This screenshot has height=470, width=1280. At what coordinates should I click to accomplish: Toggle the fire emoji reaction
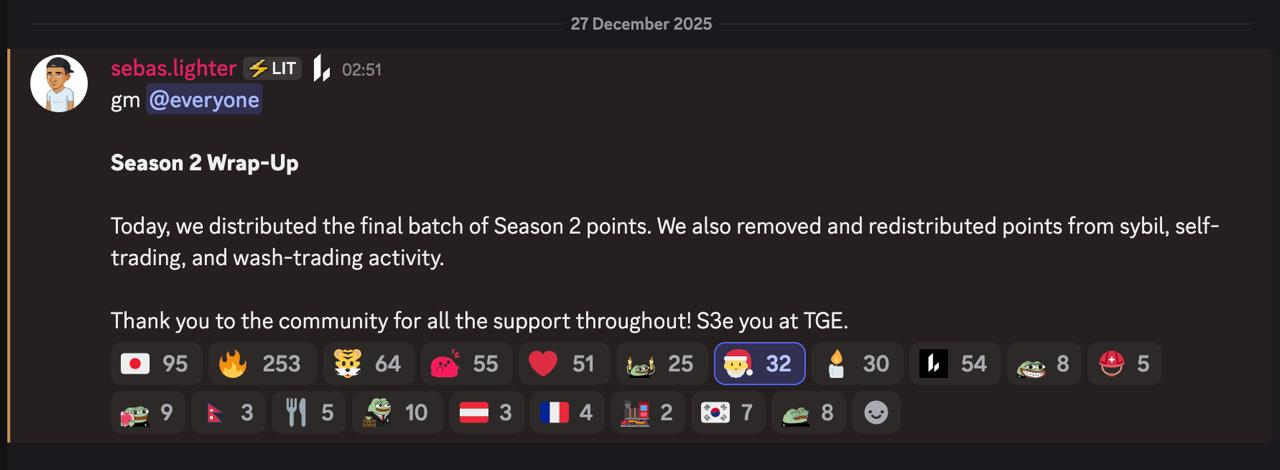(x=263, y=364)
